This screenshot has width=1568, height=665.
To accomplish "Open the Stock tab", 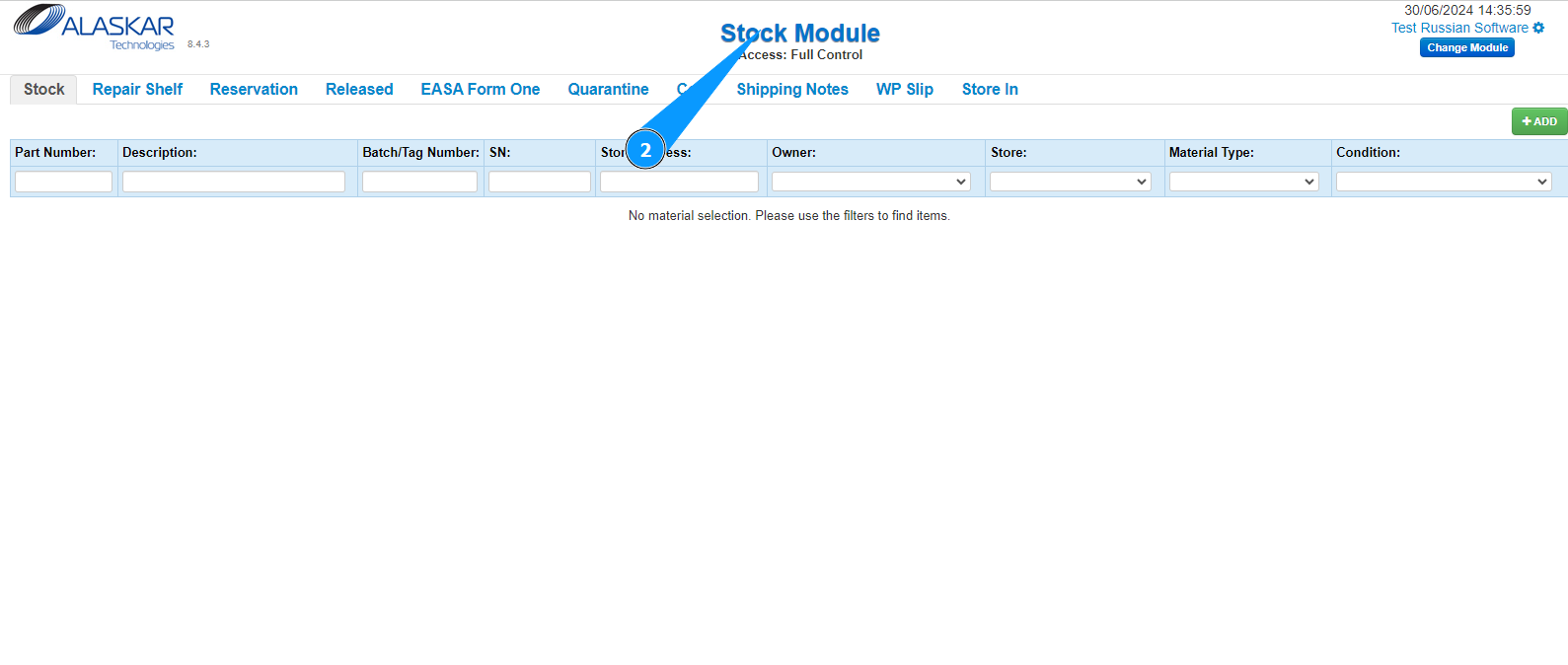I will click(43, 89).
